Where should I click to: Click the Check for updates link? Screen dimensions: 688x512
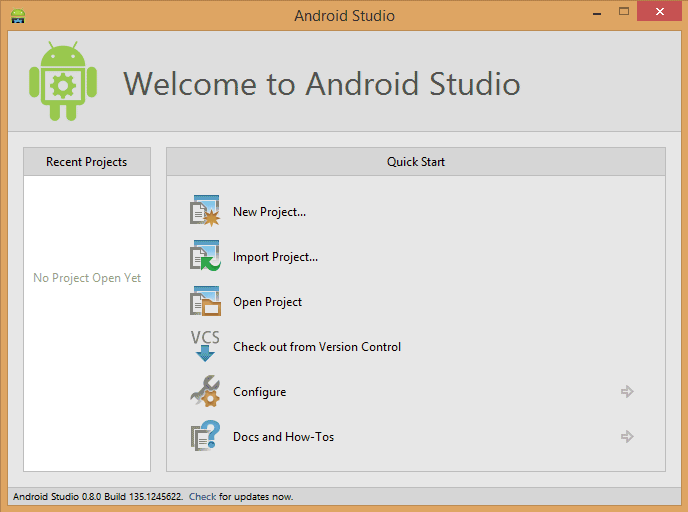point(202,497)
